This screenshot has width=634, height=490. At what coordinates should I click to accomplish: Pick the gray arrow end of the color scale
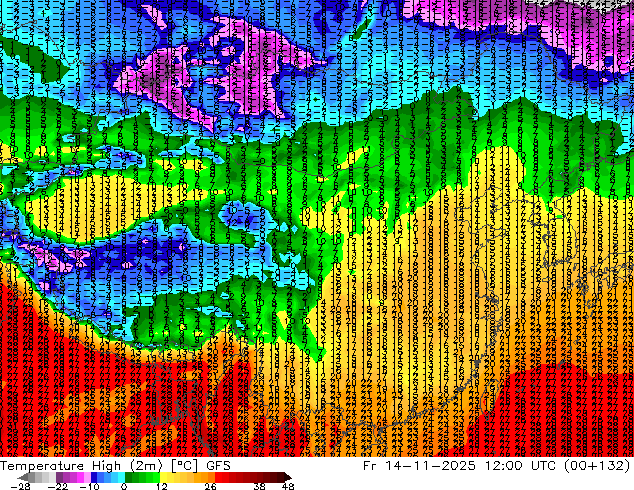(22, 477)
